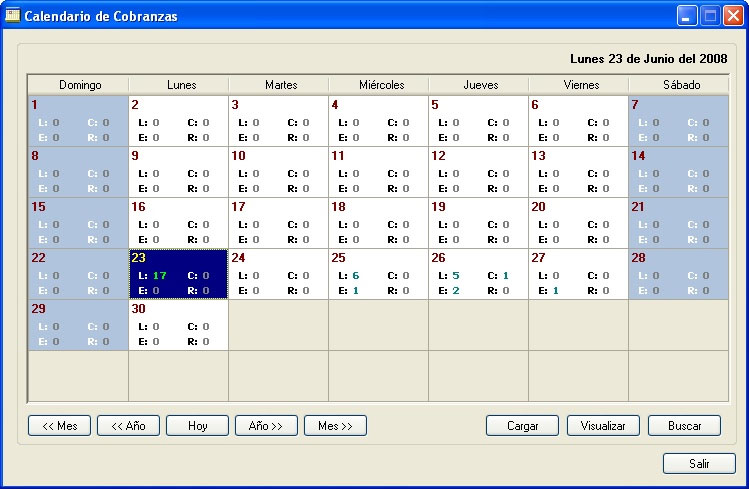Jump back one year with << Año
749x489 pixels.
click(x=129, y=426)
